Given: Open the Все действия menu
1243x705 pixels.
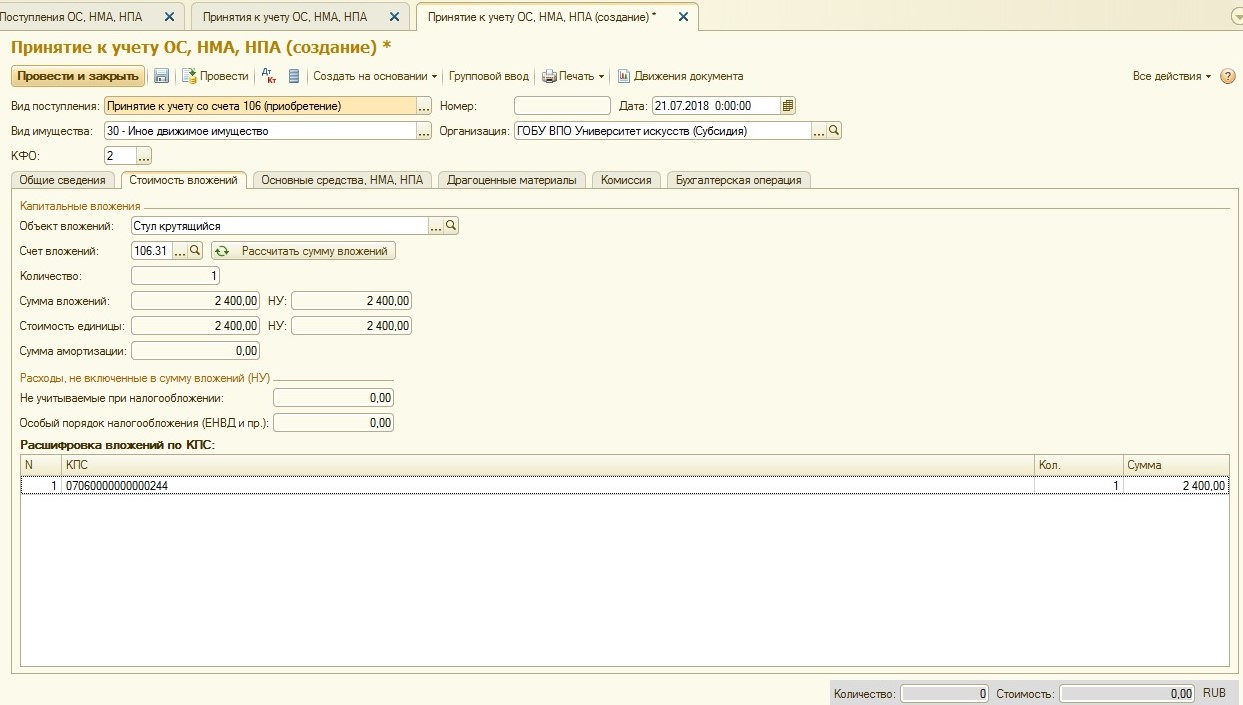Looking at the screenshot, I should [x=1171, y=76].
